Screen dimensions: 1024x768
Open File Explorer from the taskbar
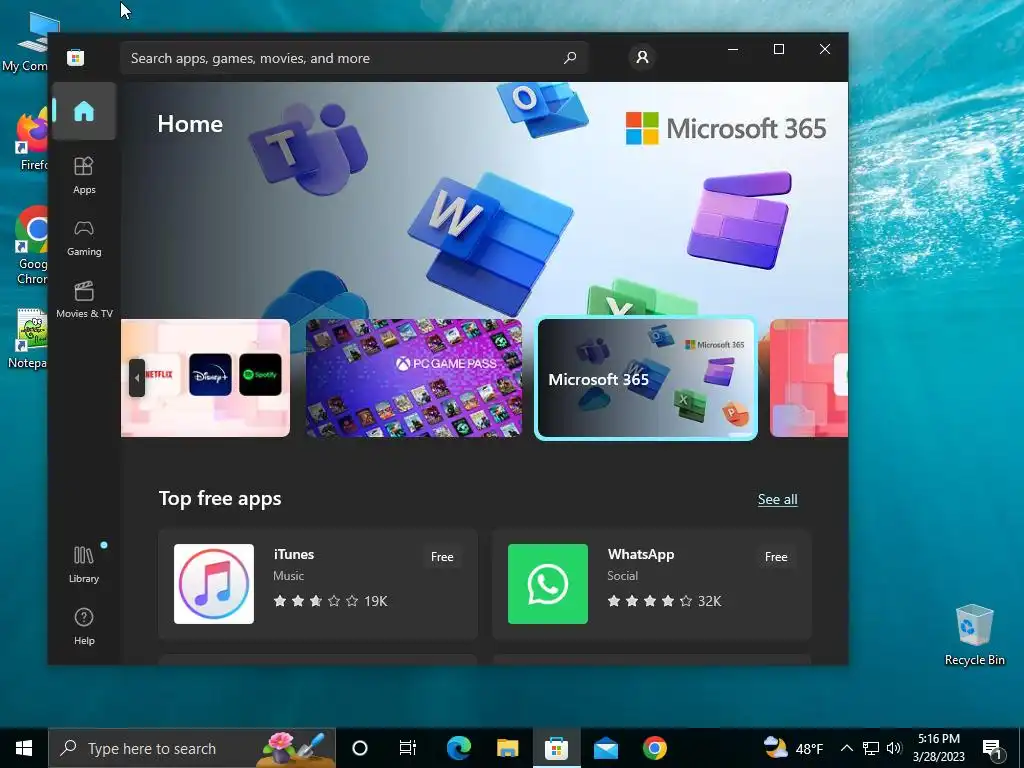tap(507, 748)
